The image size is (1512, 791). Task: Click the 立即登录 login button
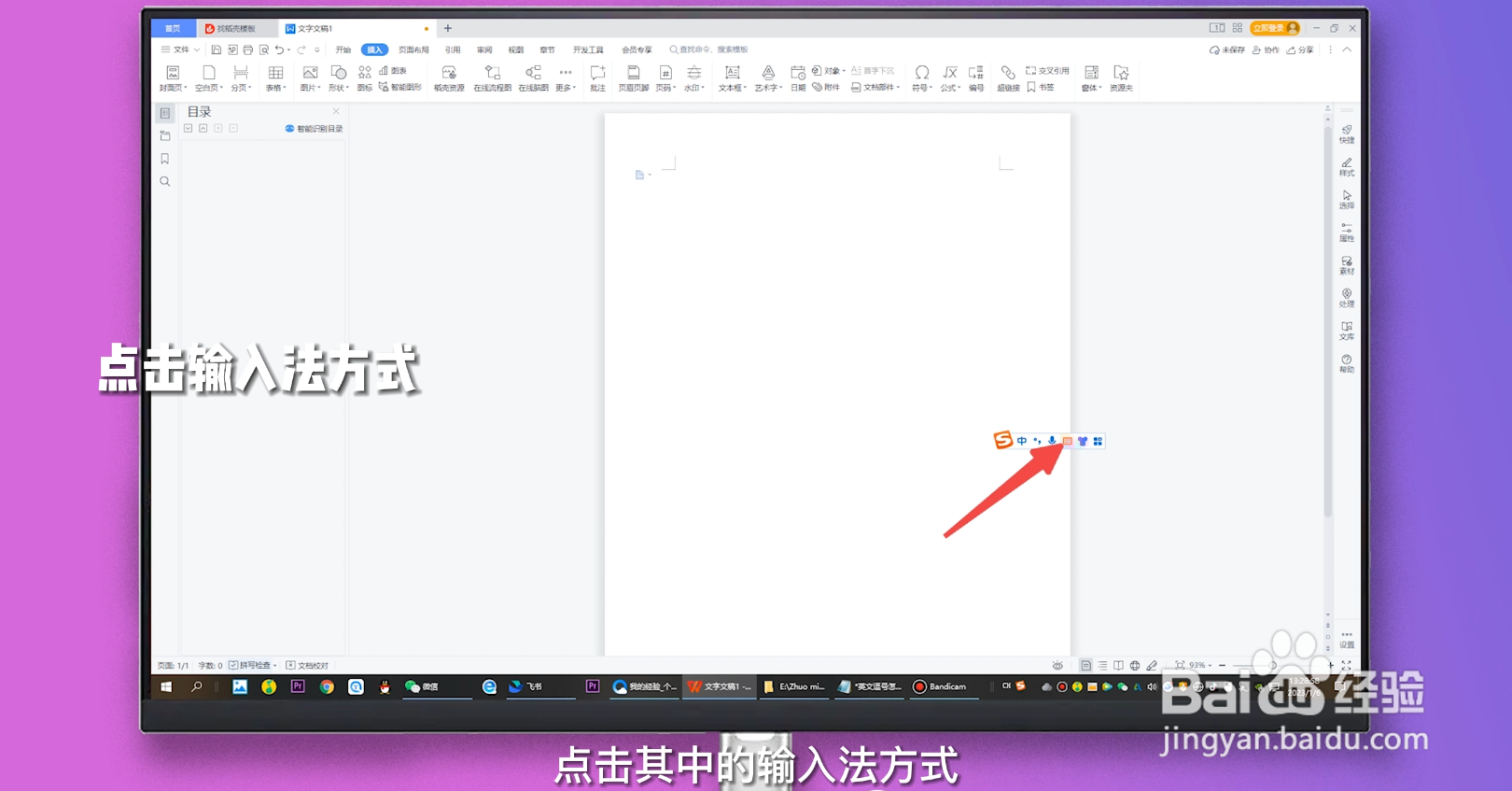coord(1276,28)
